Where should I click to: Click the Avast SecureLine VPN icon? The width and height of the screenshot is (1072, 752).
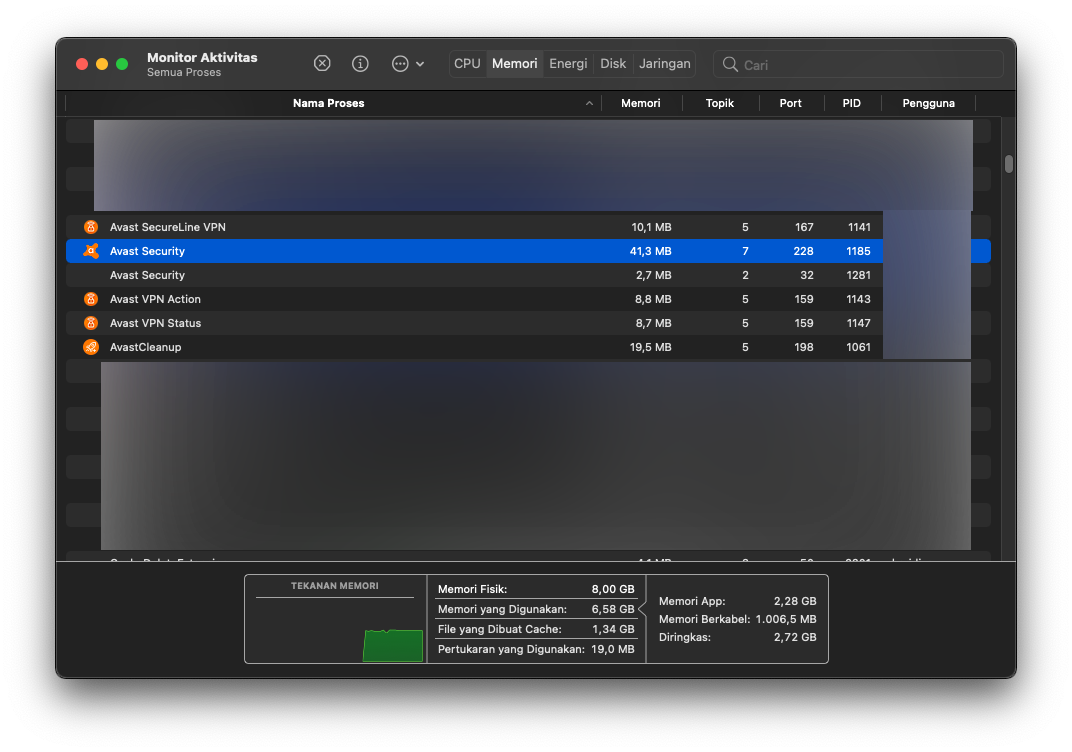[x=91, y=227]
